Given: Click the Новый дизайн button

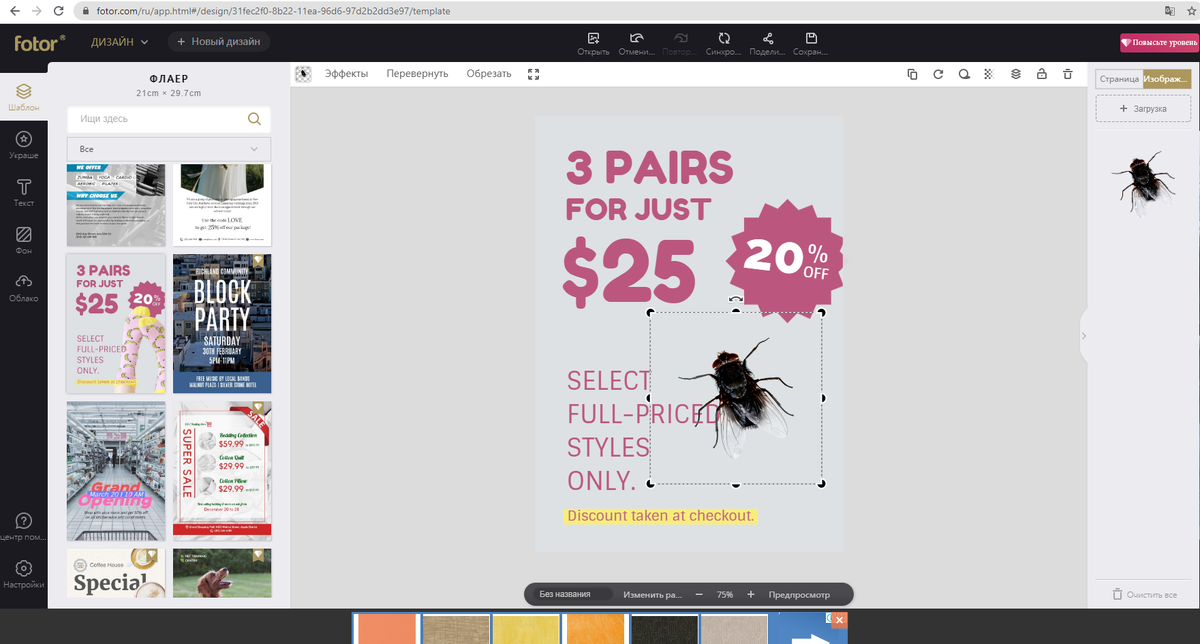Looking at the screenshot, I should tap(219, 42).
